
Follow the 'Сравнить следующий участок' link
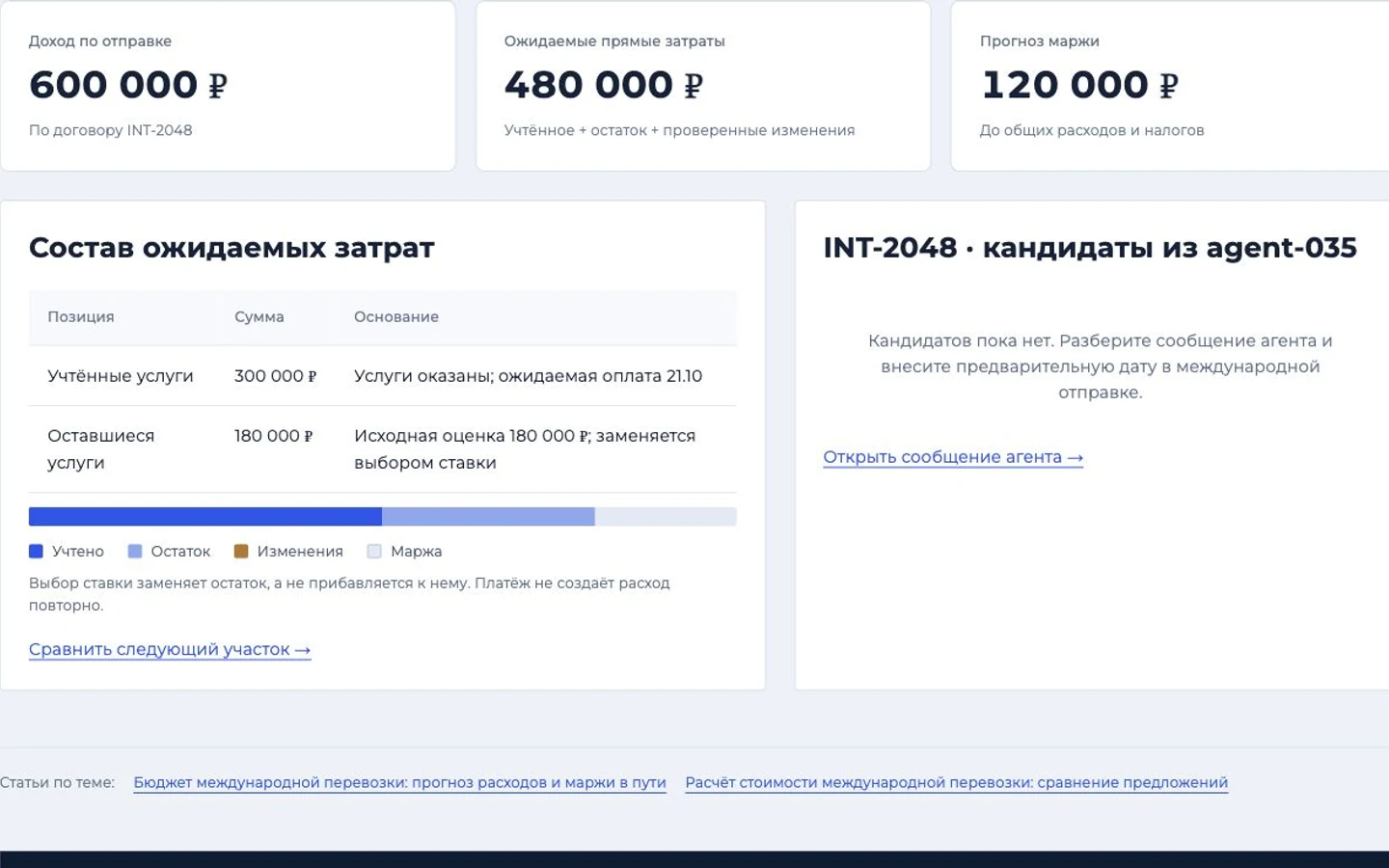click(x=170, y=649)
